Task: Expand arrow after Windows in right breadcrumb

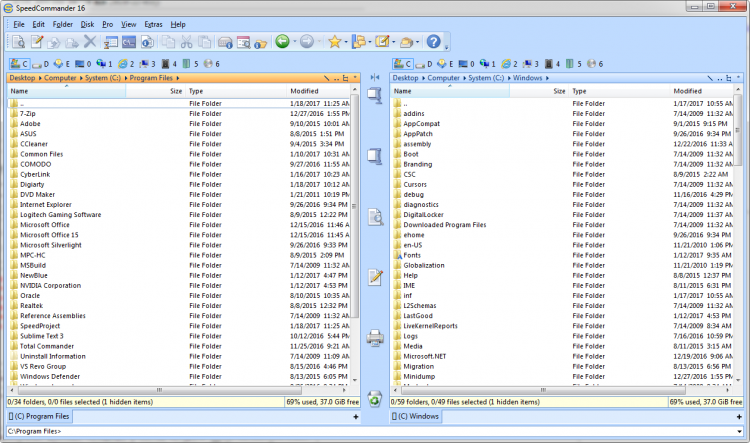Action: click(547, 78)
